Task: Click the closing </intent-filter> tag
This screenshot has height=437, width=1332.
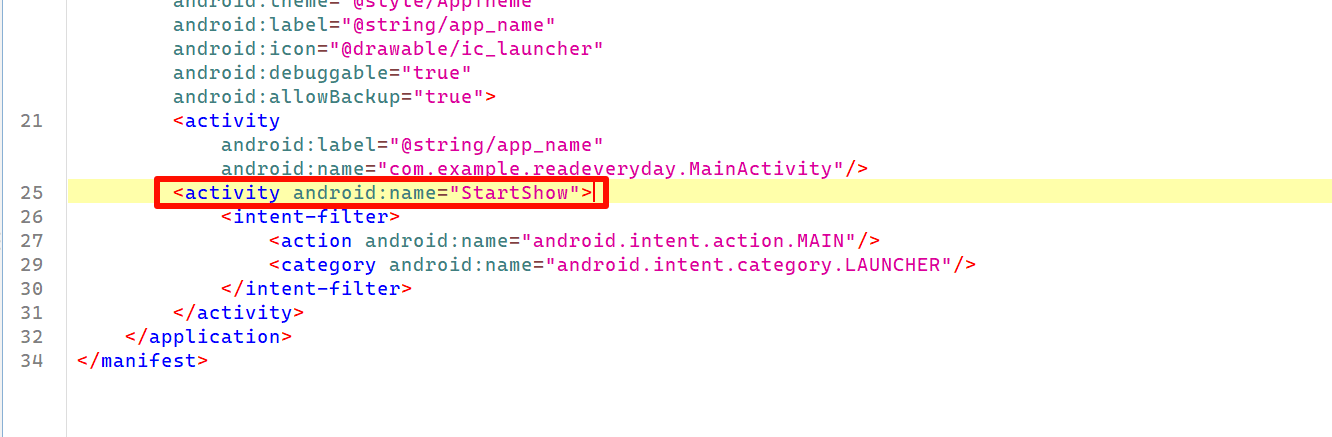Action: [317, 289]
